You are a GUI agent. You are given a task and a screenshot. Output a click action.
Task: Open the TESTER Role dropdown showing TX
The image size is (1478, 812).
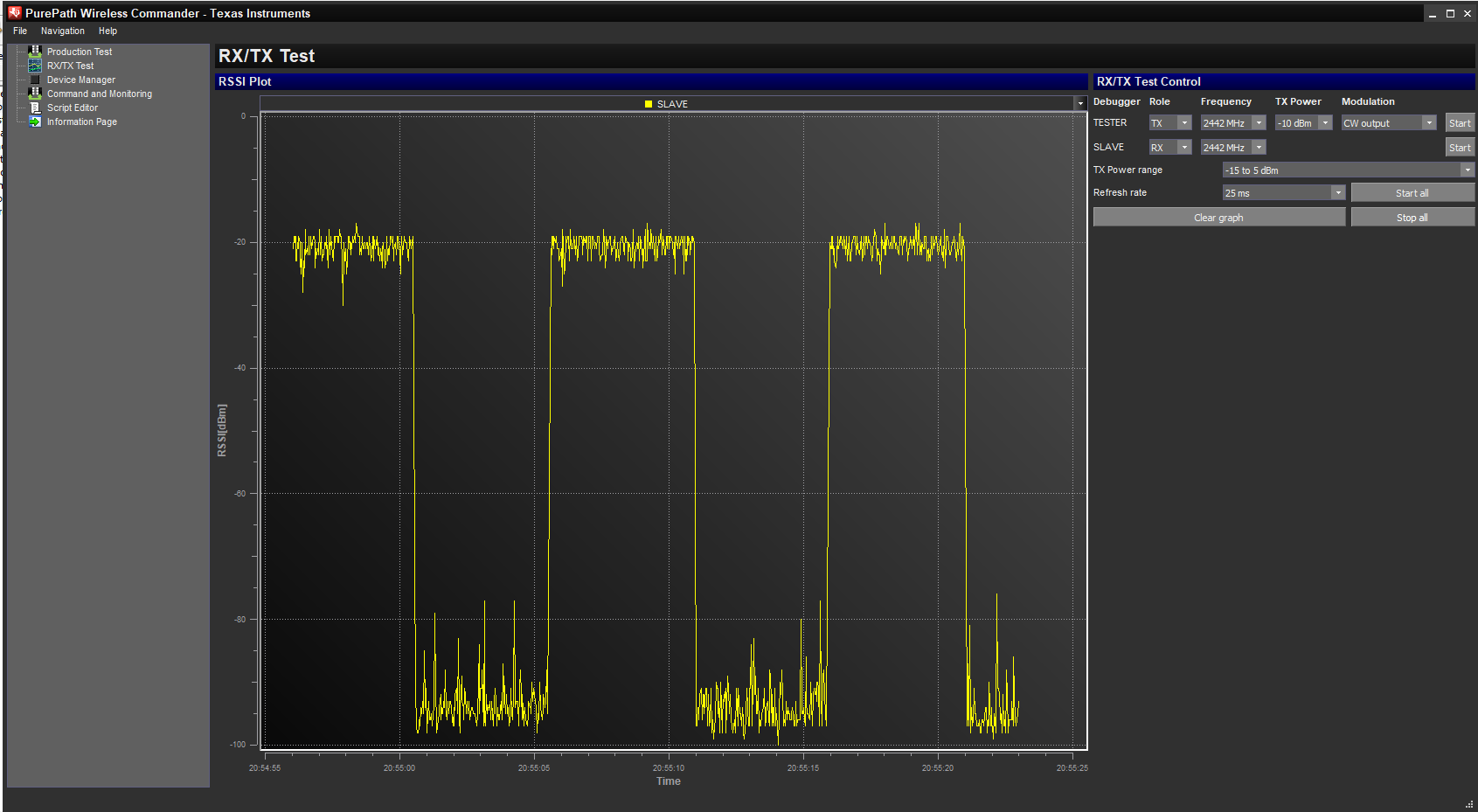pyautogui.click(x=1170, y=123)
